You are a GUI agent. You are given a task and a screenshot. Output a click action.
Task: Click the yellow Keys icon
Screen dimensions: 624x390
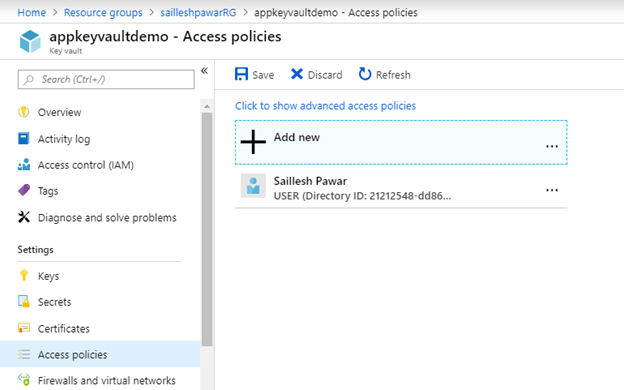(24, 275)
